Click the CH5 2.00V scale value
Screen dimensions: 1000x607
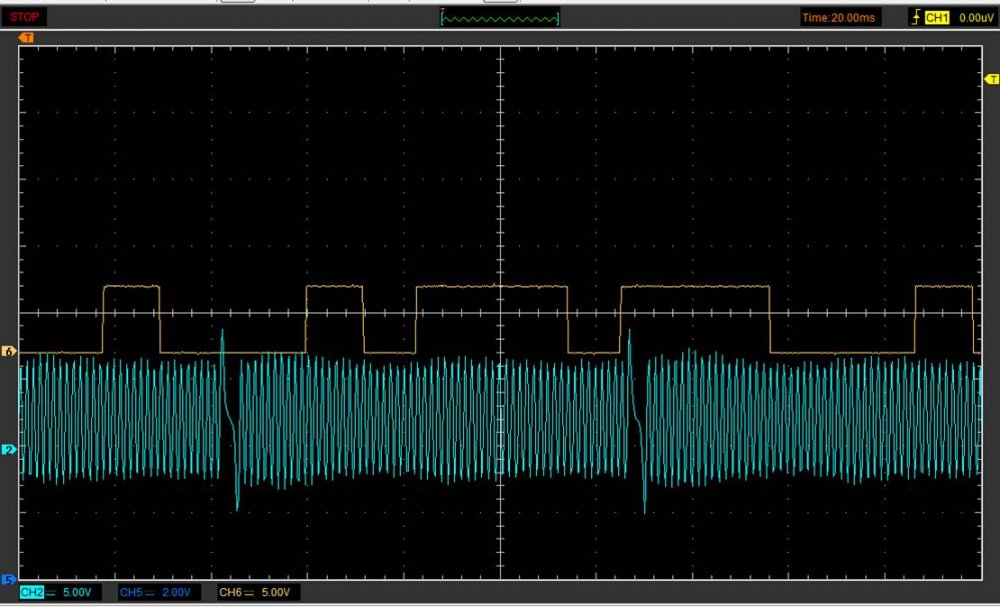178,593
